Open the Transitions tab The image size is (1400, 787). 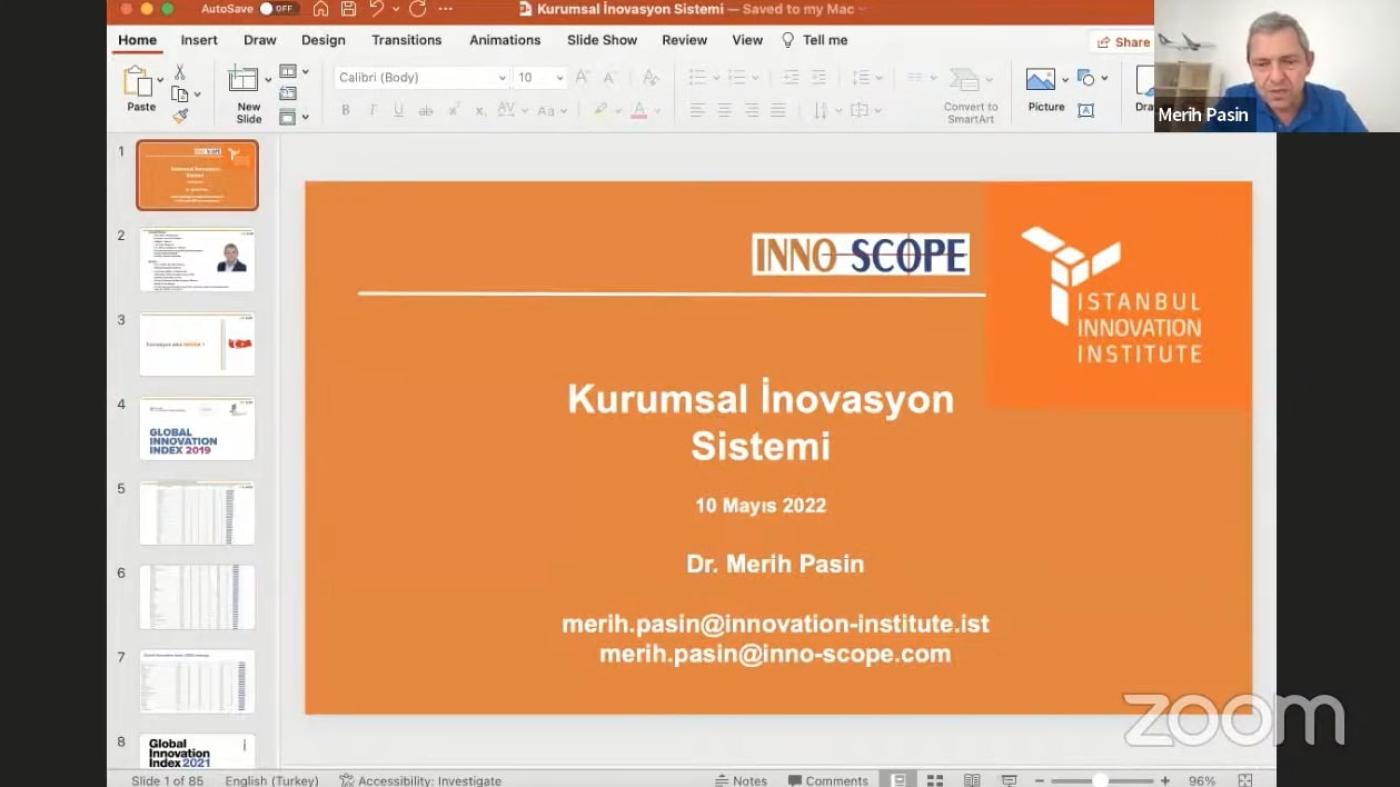[406, 40]
